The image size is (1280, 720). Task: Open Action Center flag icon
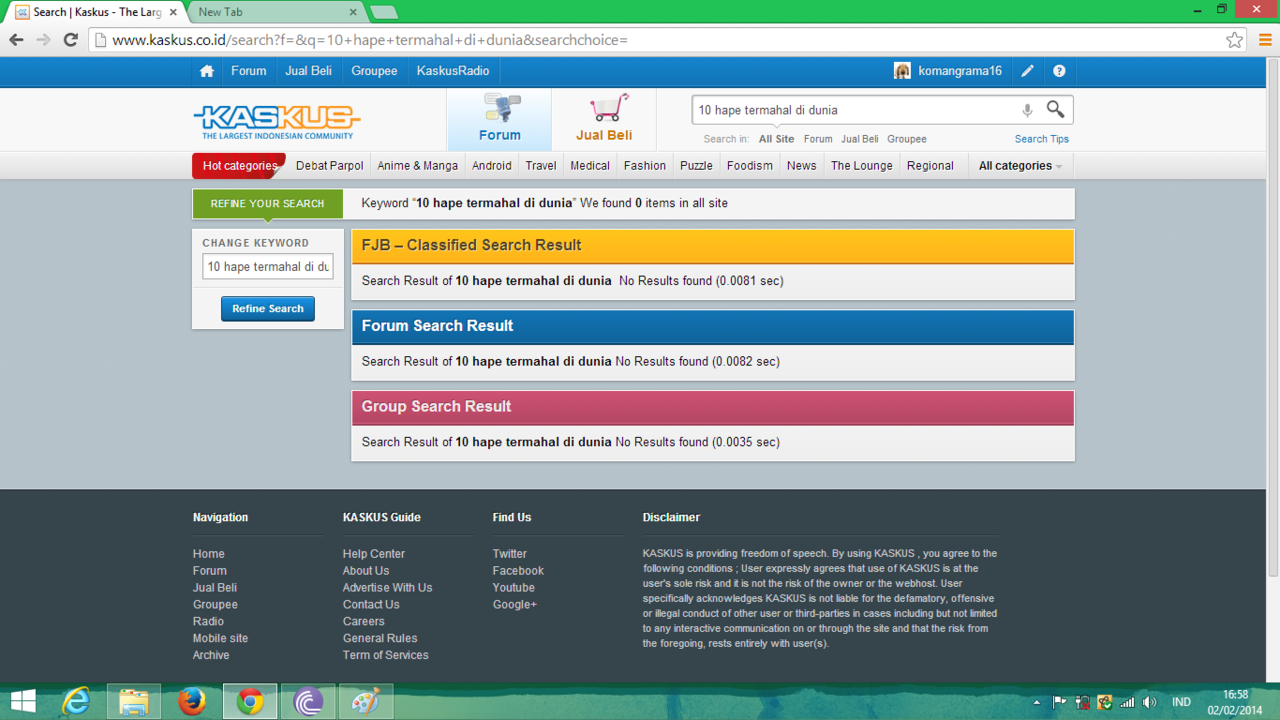1059,702
